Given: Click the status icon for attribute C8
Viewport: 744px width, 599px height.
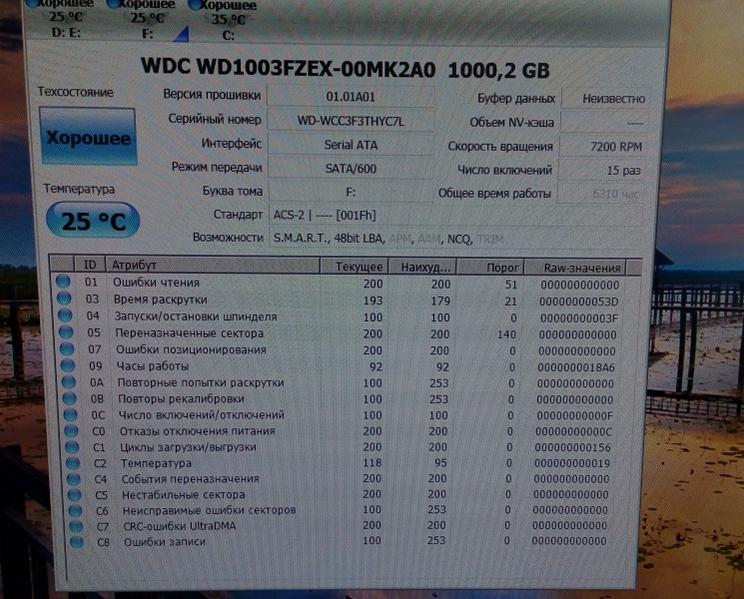Looking at the screenshot, I should coord(77,542).
